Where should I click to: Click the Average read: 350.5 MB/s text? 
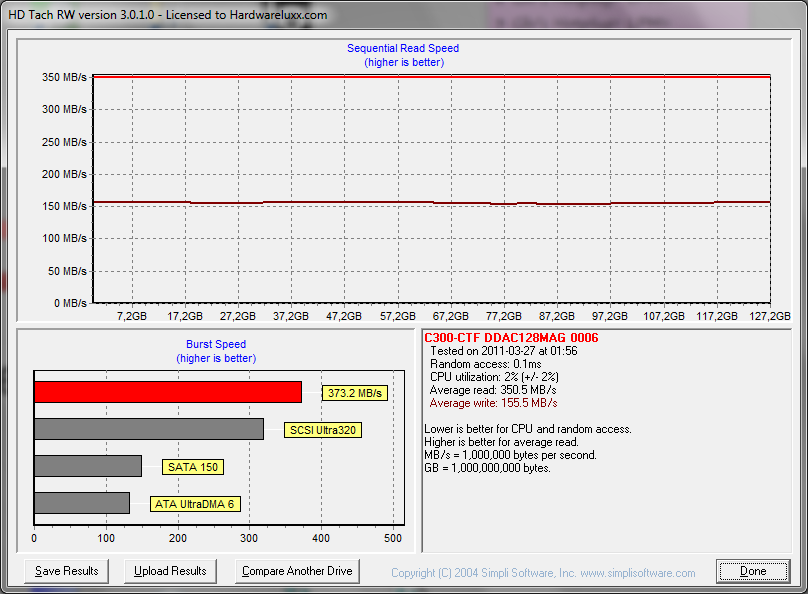(x=493, y=390)
